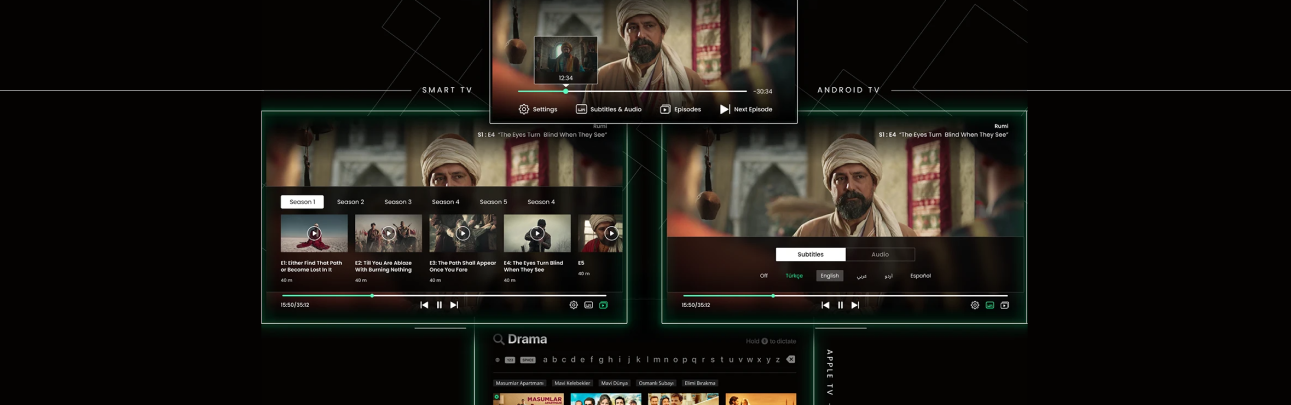Pause playback in Smart TV player

tap(439, 305)
